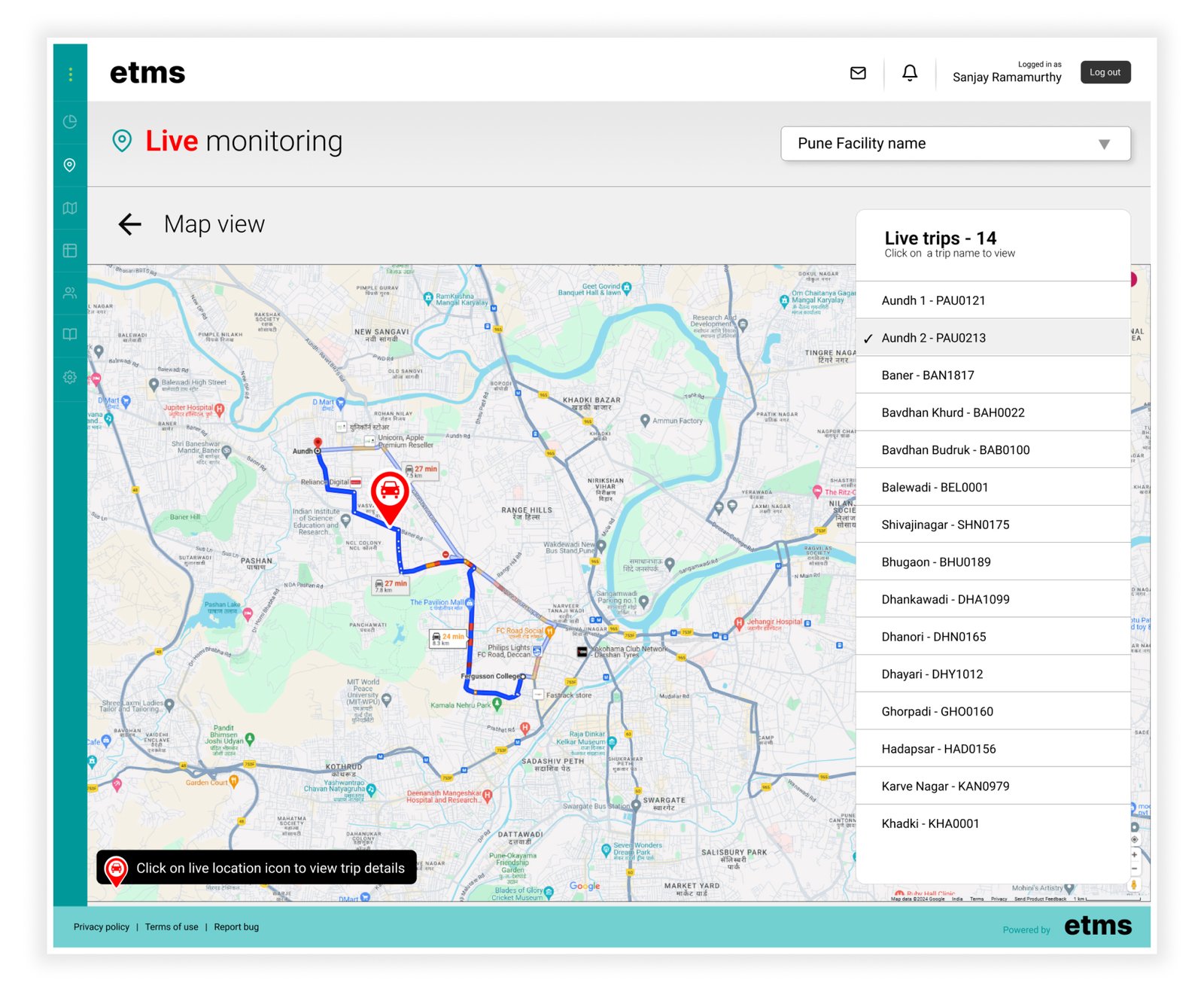This screenshot has height=998, width=1204.
Task: Open the mail inbox icon
Action: pyautogui.click(x=858, y=73)
